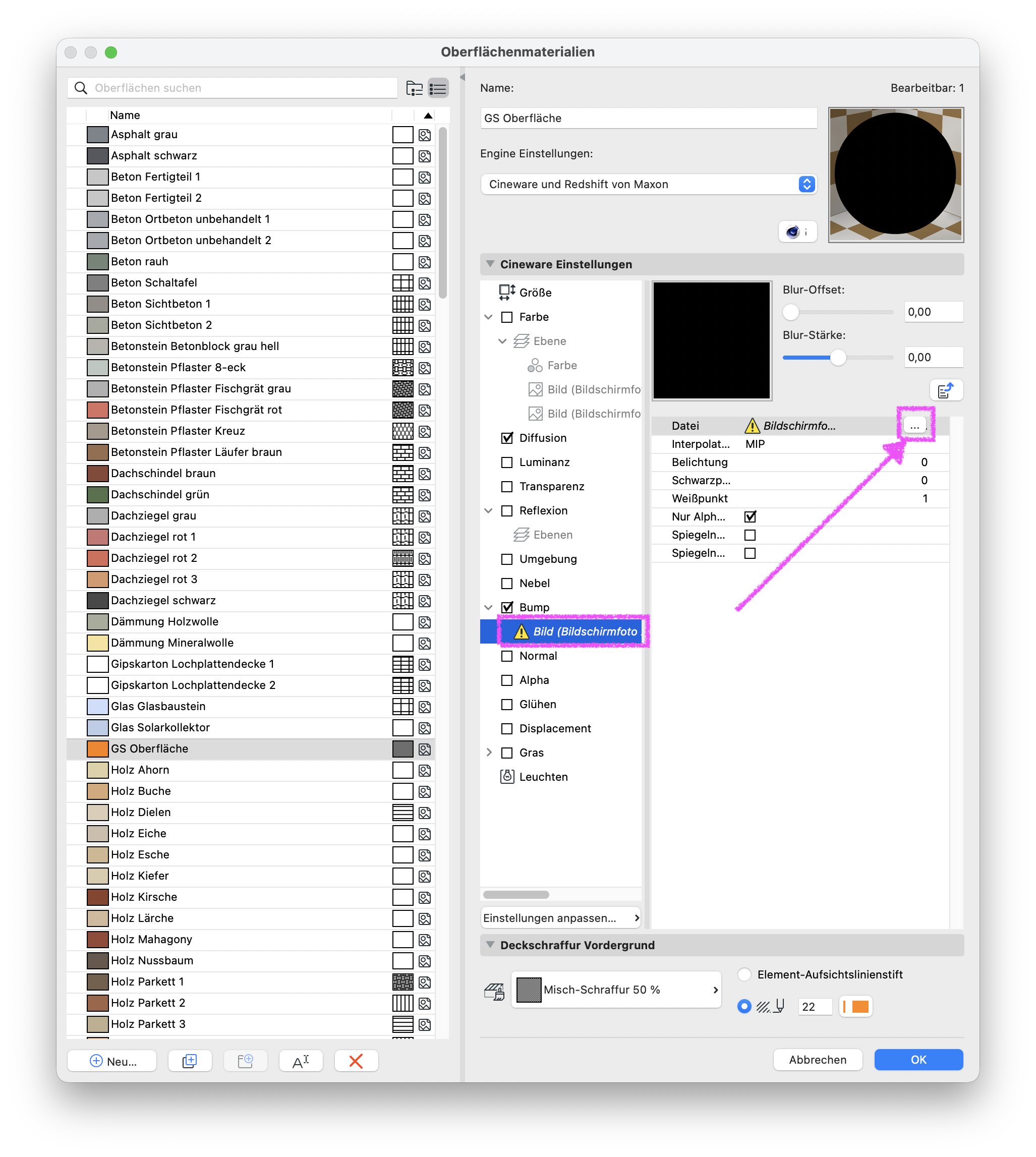
Task: Click the Farbe sub-item color icon
Action: [535, 365]
